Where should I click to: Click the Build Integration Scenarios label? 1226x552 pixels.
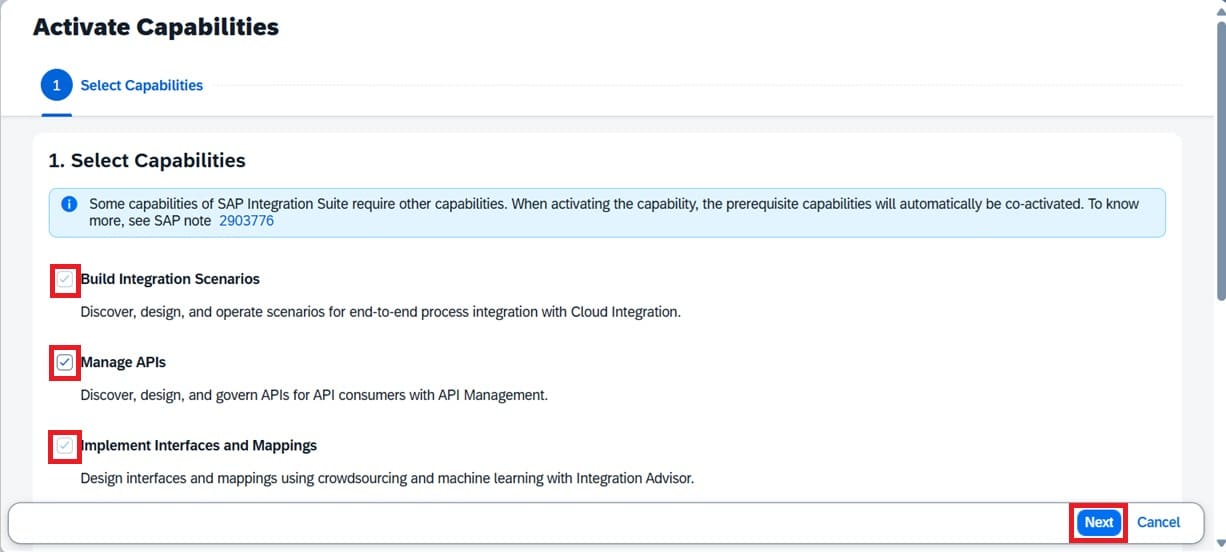[x=170, y=279]
